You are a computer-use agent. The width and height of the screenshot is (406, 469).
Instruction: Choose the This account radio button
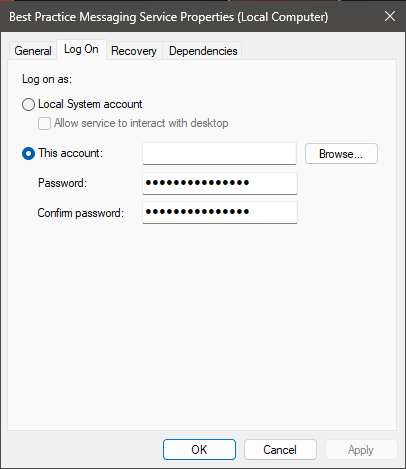28,154
